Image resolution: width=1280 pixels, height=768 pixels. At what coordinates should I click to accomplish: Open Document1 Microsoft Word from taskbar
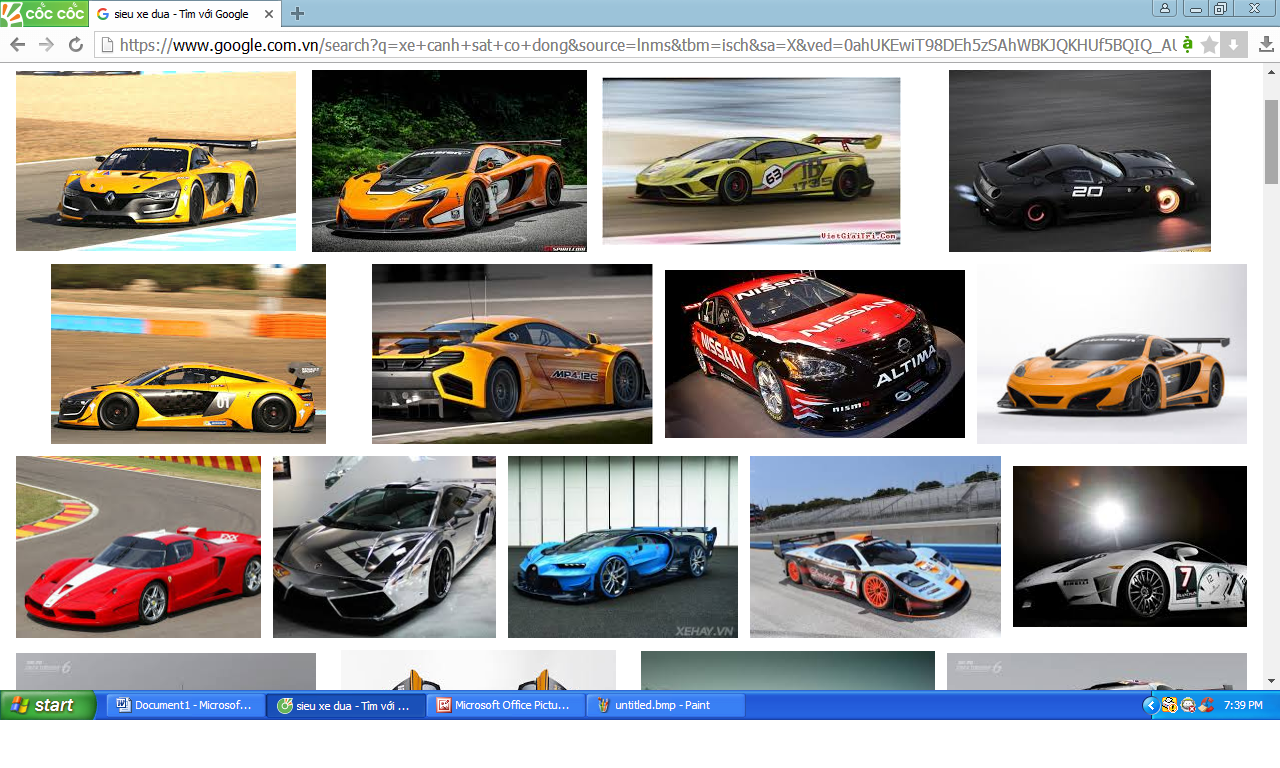point(185,705)
